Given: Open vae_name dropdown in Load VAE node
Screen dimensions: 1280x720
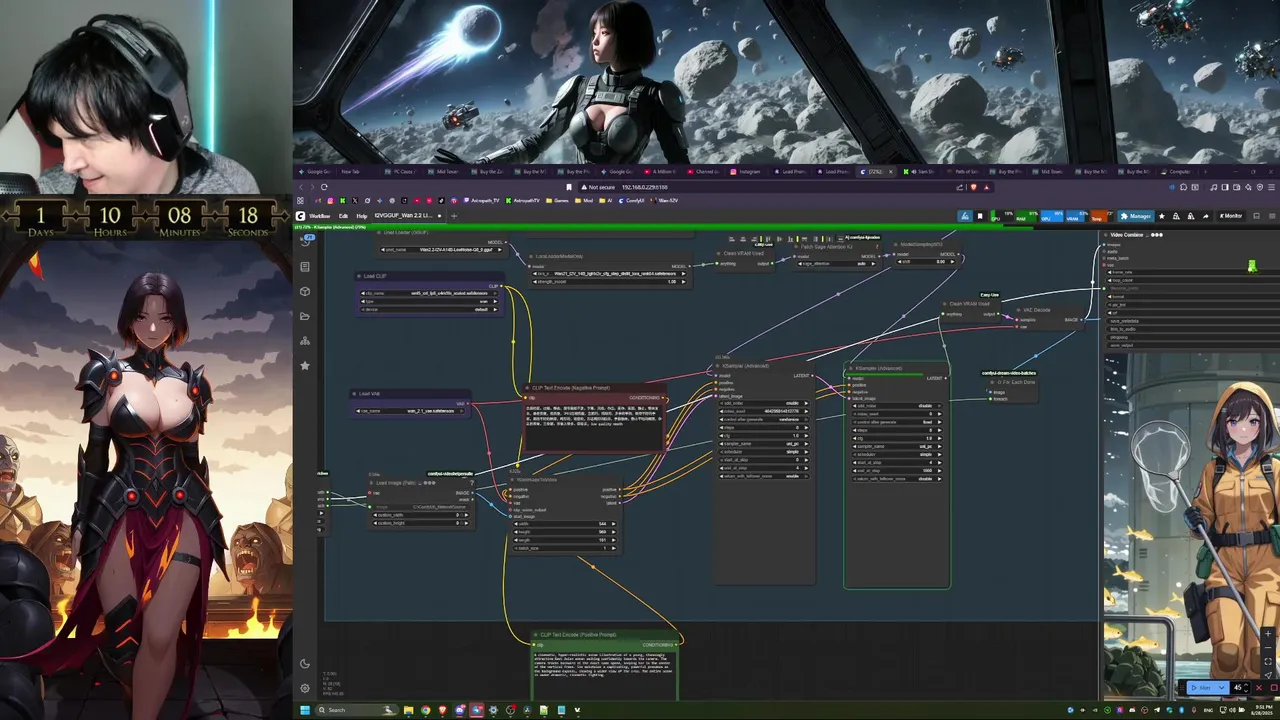Looking at the screenshot, I should tap(409, 411).
